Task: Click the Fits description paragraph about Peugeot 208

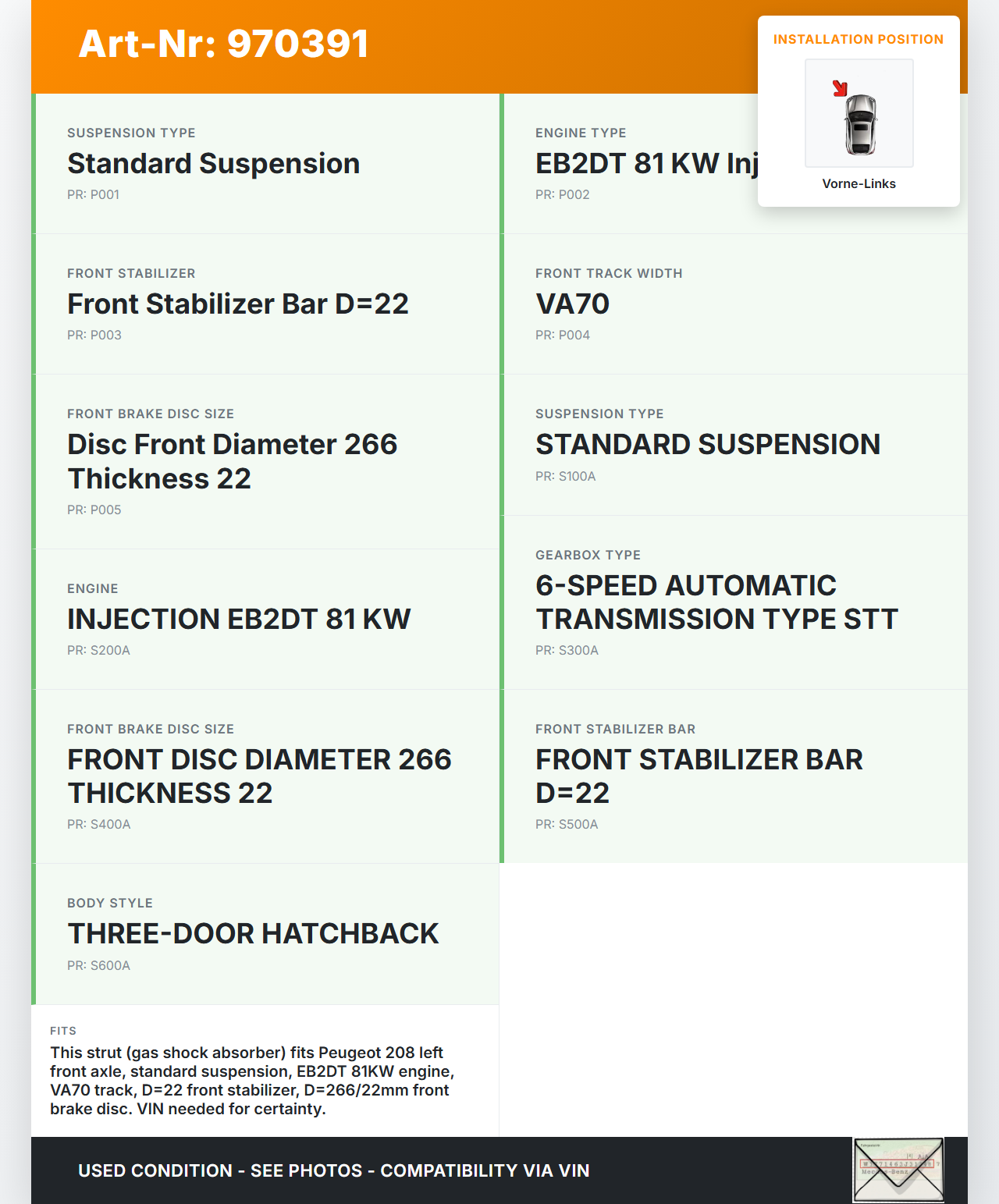Action: tap(252, 1081)
